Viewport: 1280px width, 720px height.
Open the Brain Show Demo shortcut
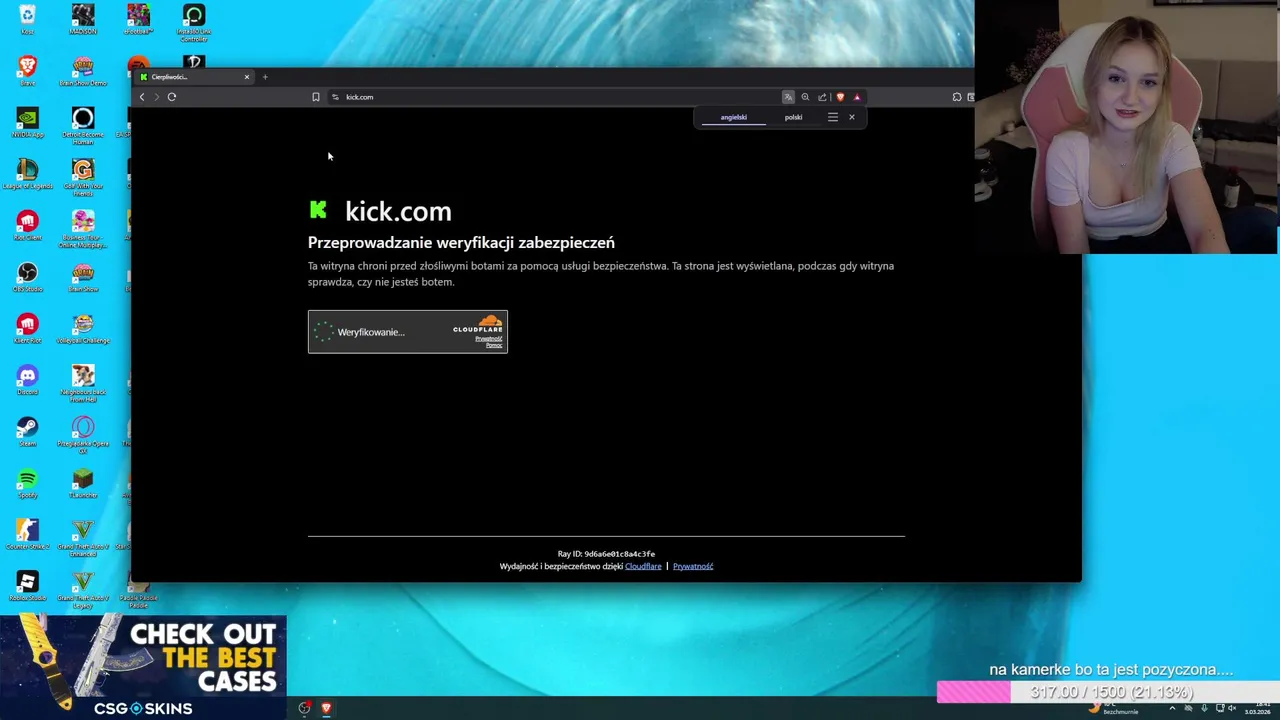[83, 70]
